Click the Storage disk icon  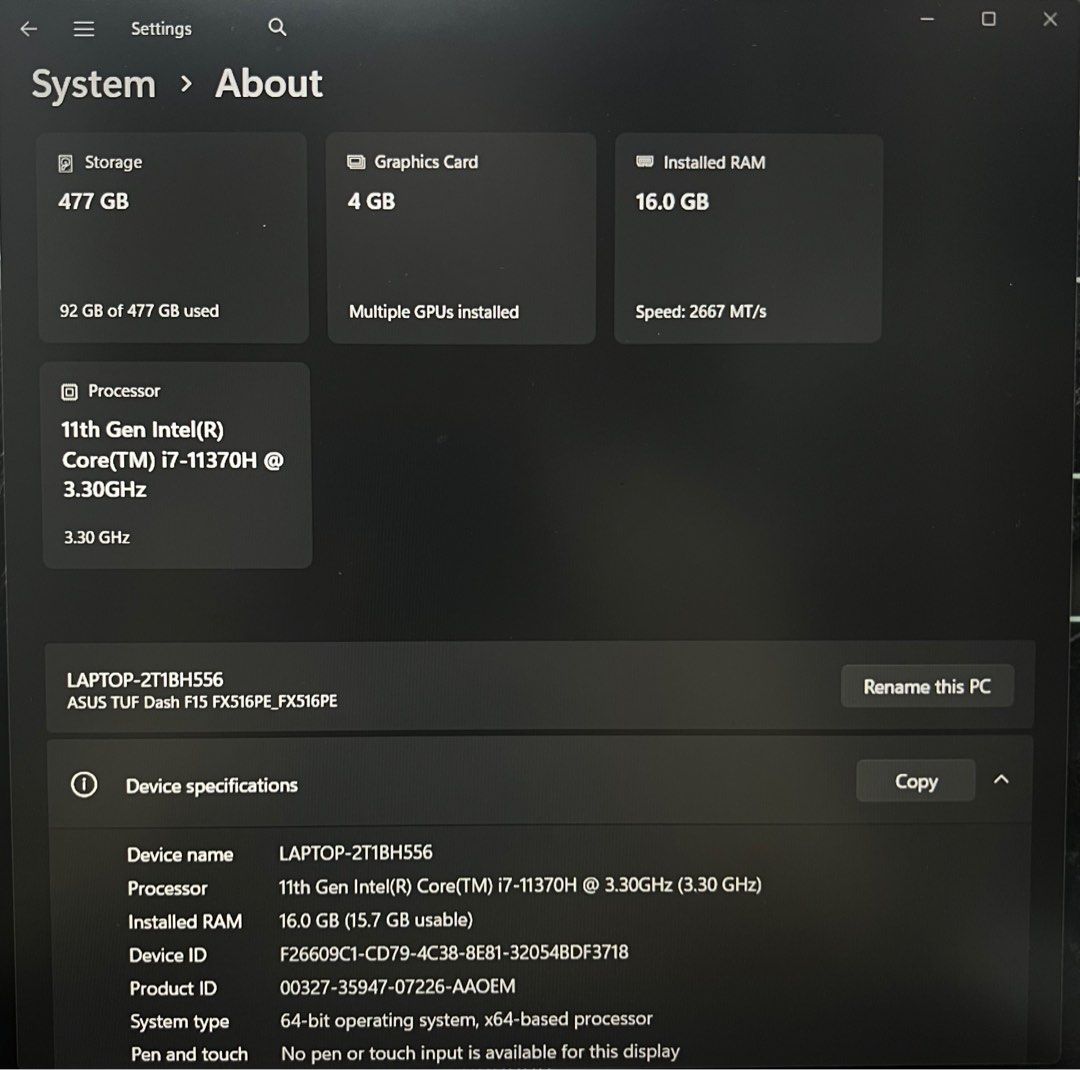(66, 161)
